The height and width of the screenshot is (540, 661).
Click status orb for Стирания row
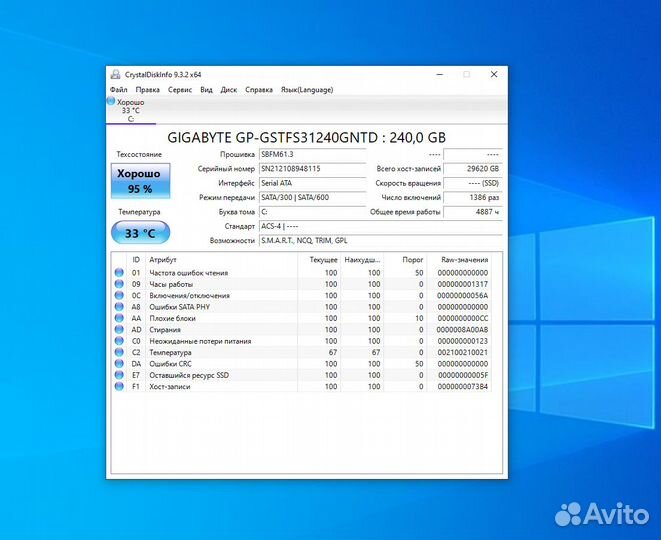tap(120, 330)
